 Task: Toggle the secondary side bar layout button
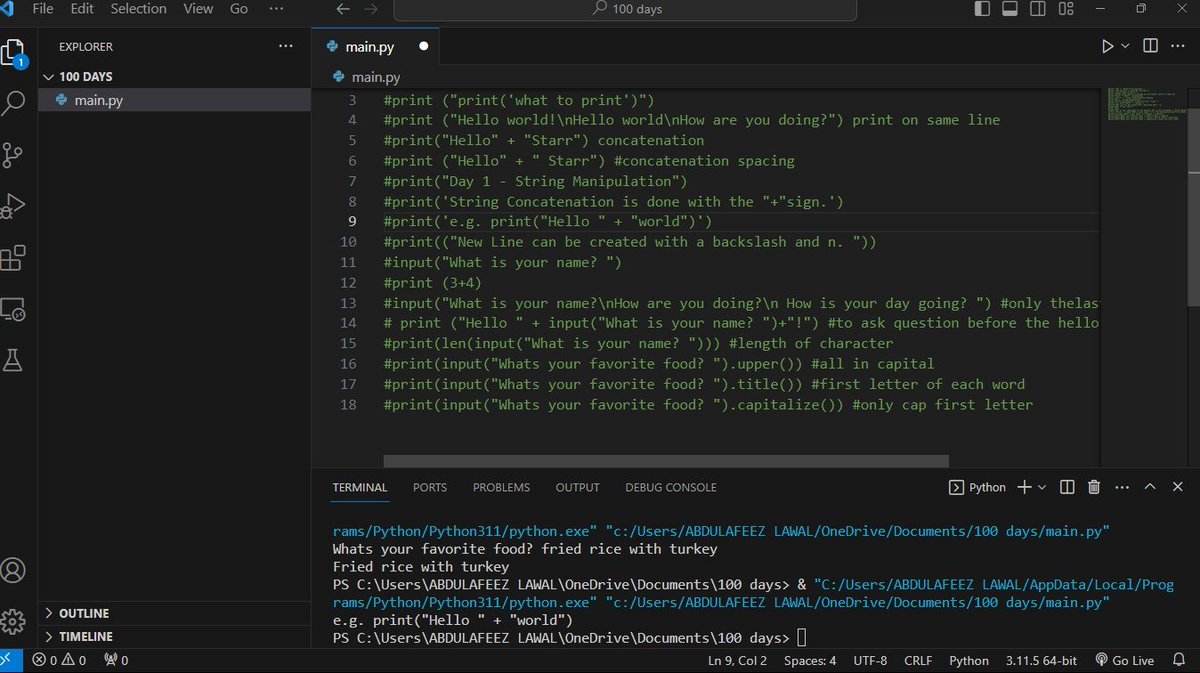point(1038,9)
